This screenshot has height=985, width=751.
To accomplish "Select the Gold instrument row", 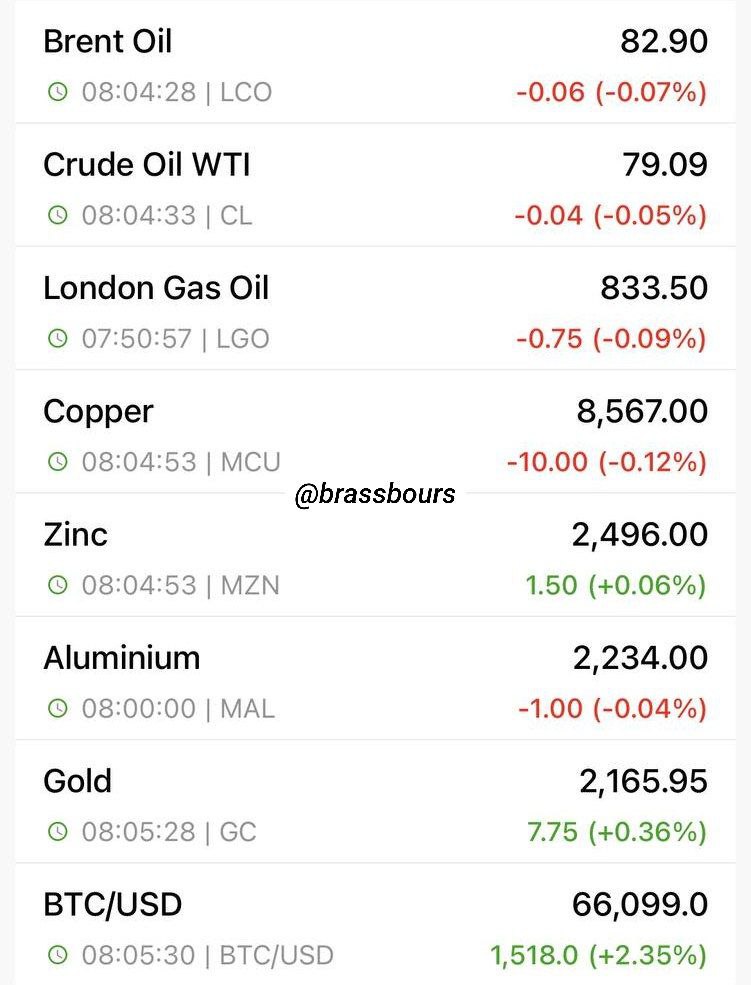I will (376, 801).
